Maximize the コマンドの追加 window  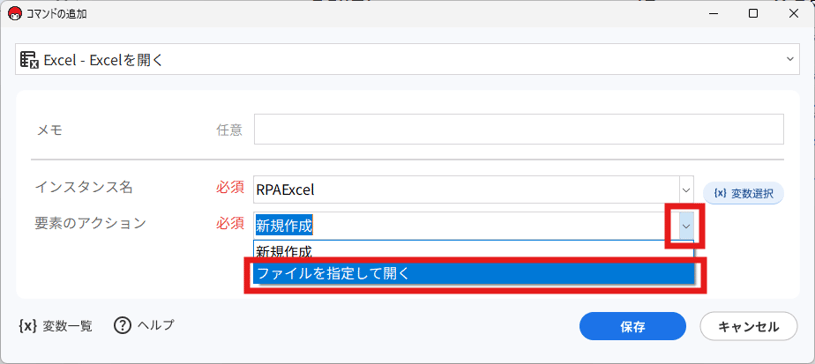(753, 14)
